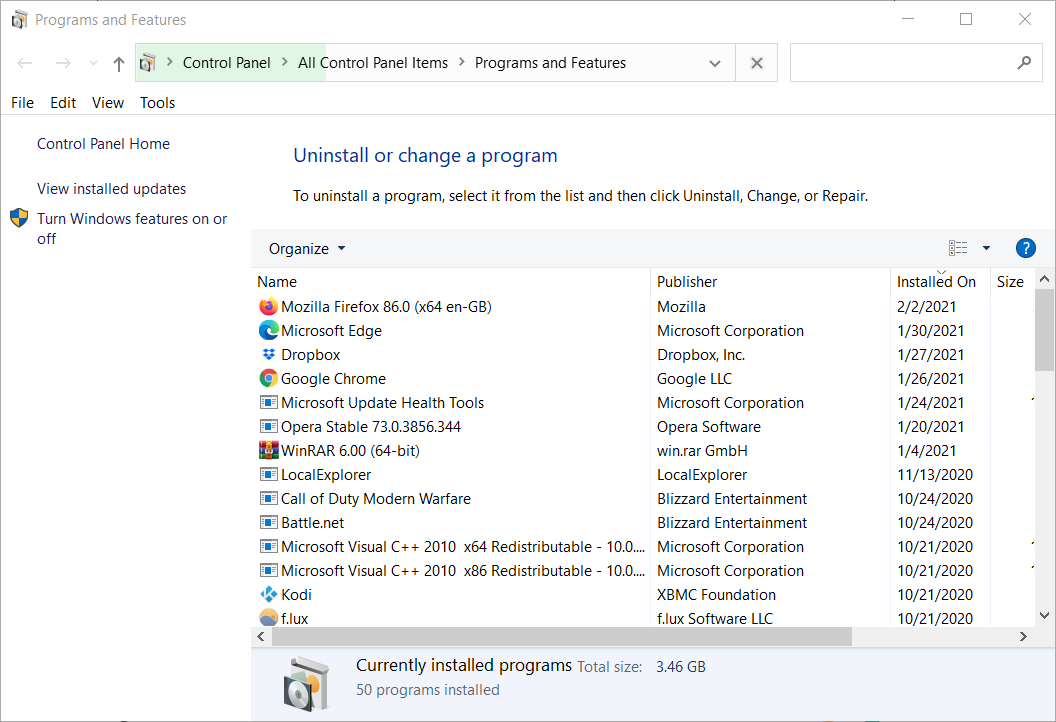The height and width of the screenshot is (722, 1056).
Task: Click the Call of Duty Modern Warfare icon
Action: tap(268, 498)
